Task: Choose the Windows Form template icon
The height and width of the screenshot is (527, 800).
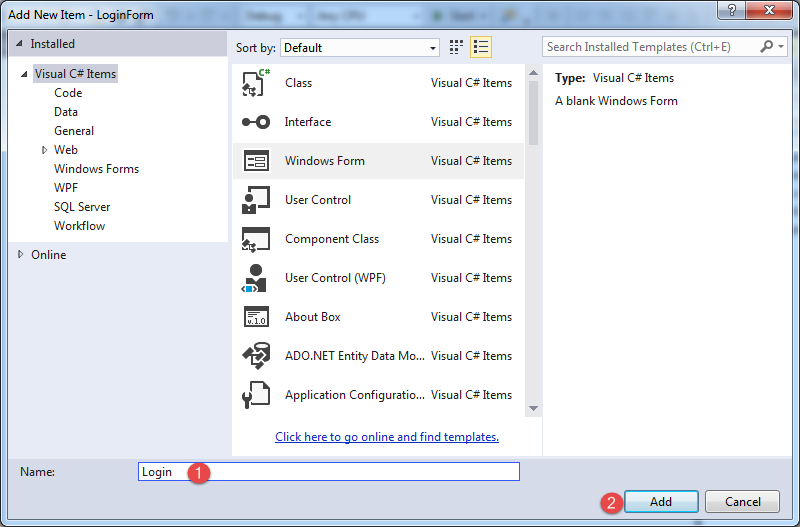Action: [x=256, y=161]
